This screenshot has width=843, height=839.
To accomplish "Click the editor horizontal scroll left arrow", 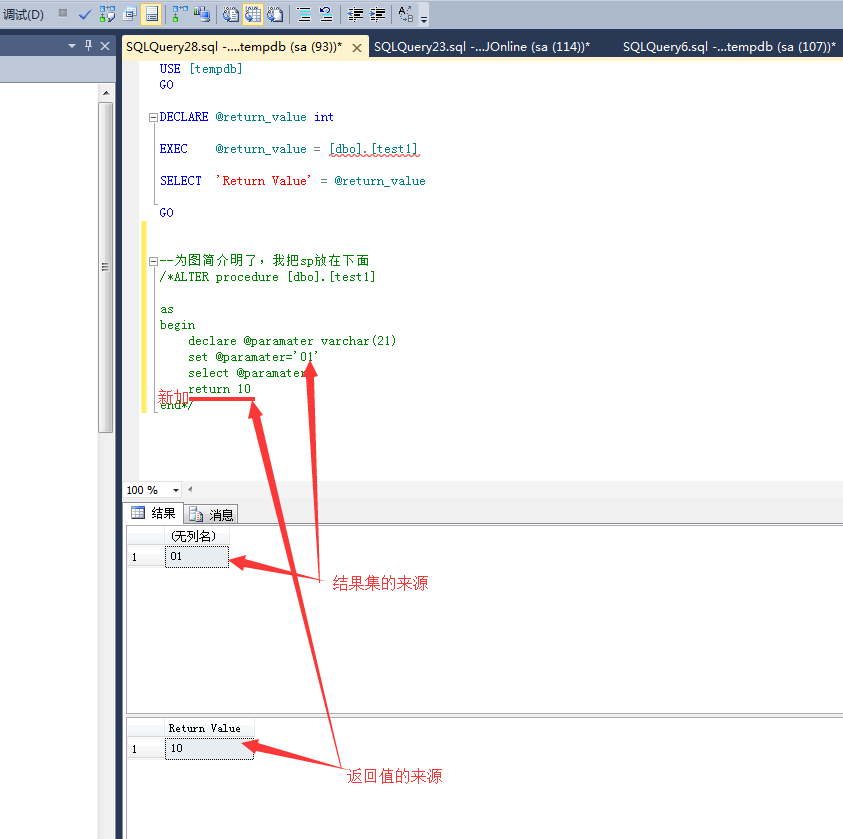I will pyautogui.click(x=190, y=490).
